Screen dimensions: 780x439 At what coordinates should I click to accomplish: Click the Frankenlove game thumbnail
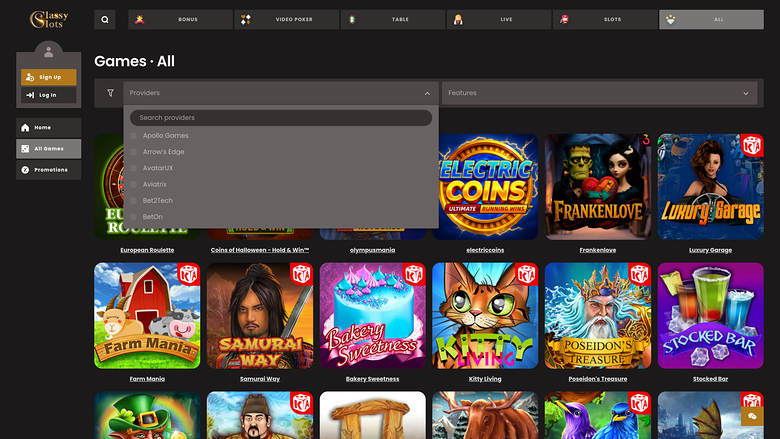tap(597, 186)
